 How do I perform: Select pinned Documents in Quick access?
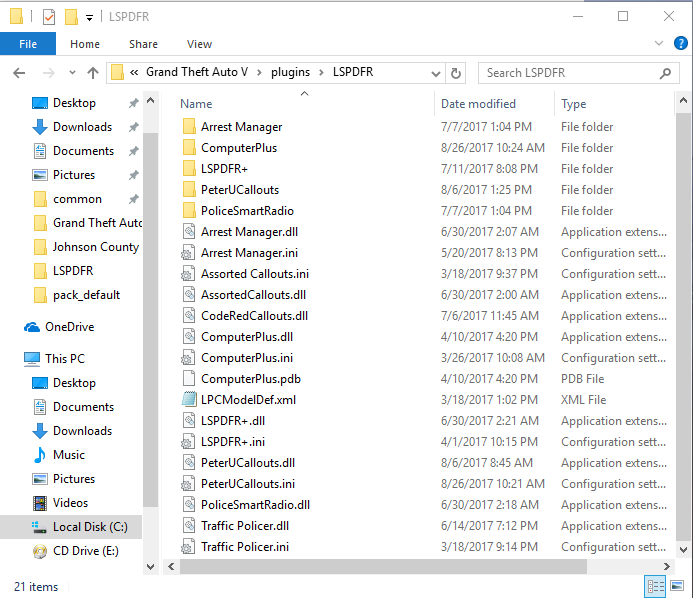(83, 151)
